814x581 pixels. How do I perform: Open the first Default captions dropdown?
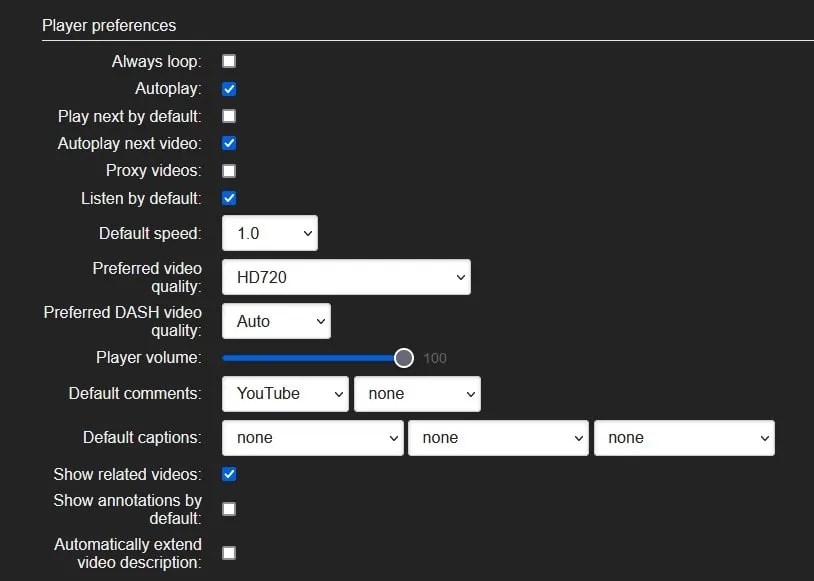(312, 437)
